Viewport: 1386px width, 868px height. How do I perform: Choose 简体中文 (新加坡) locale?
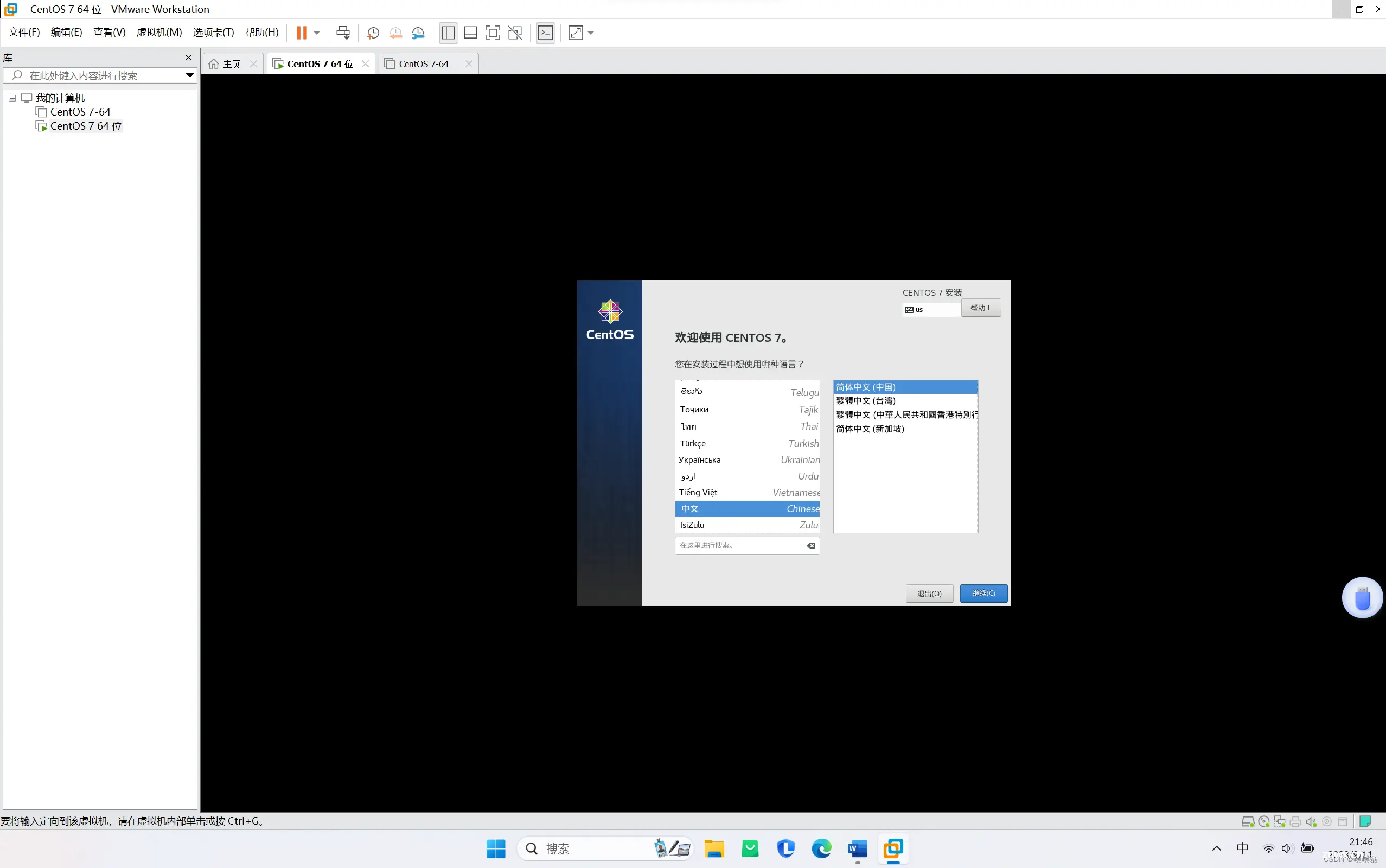905,429
